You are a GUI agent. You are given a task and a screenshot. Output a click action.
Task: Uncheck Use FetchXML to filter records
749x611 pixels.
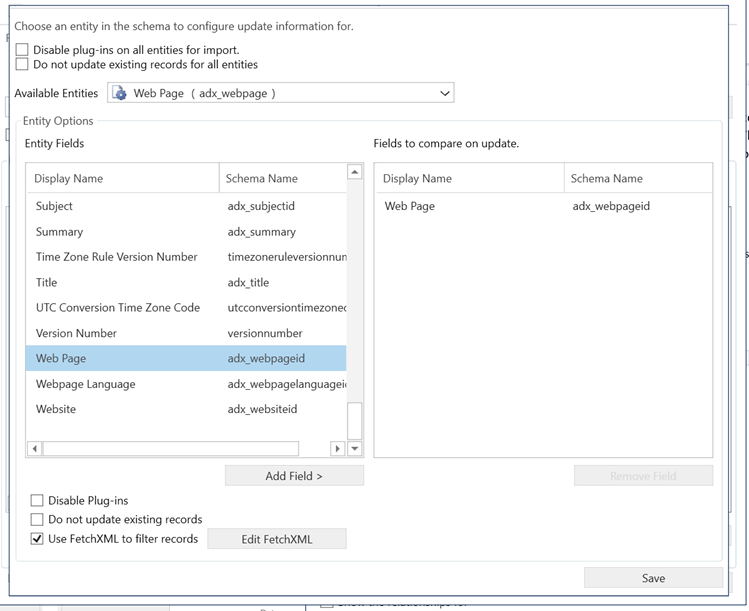click(37, 539)
